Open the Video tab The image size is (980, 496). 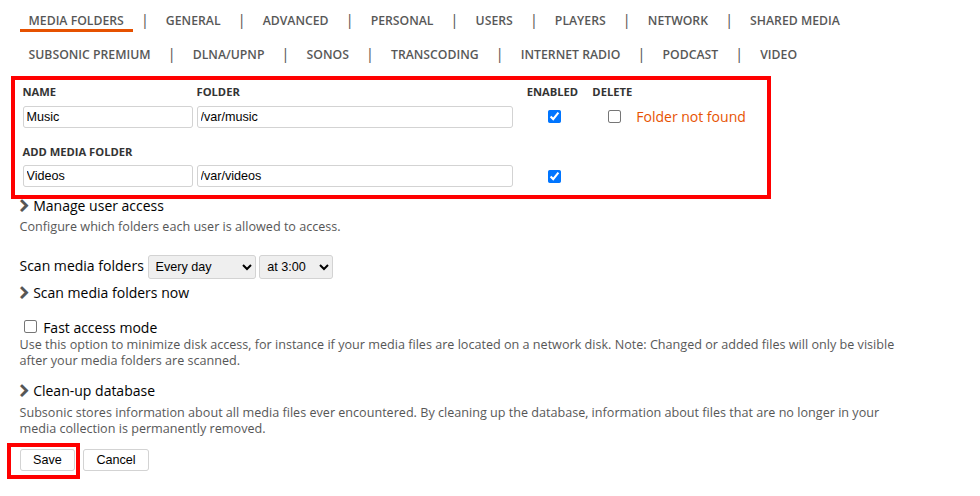click(778, 54)
